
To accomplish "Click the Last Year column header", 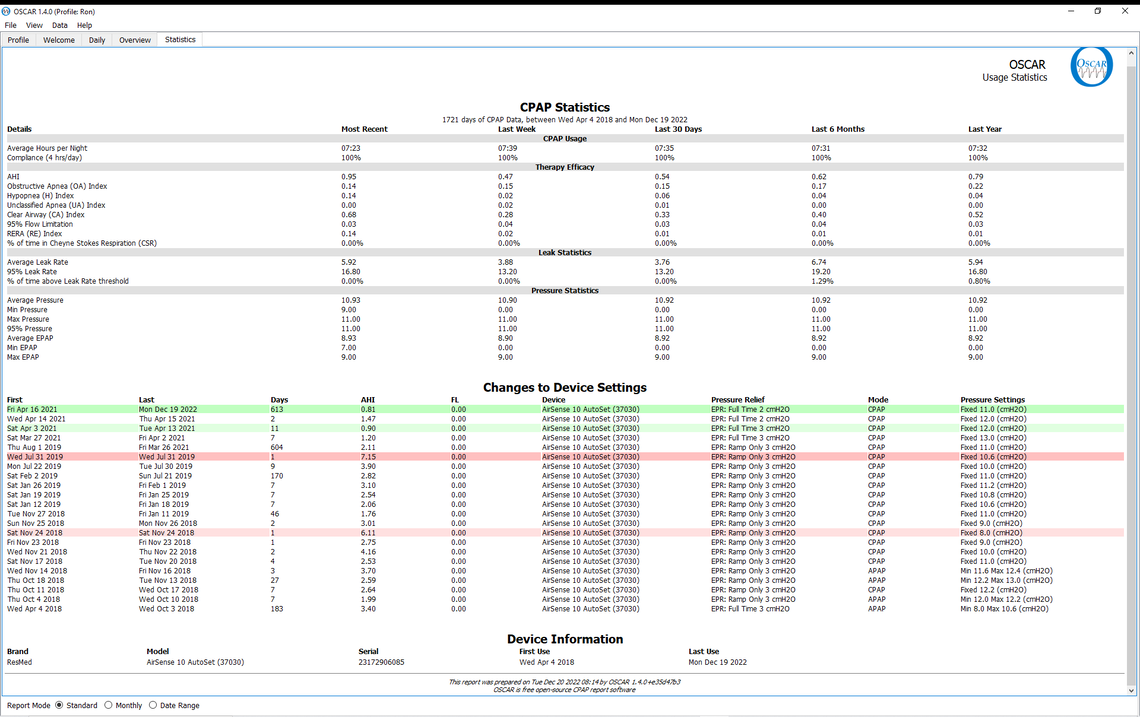I will coord(984,129).
